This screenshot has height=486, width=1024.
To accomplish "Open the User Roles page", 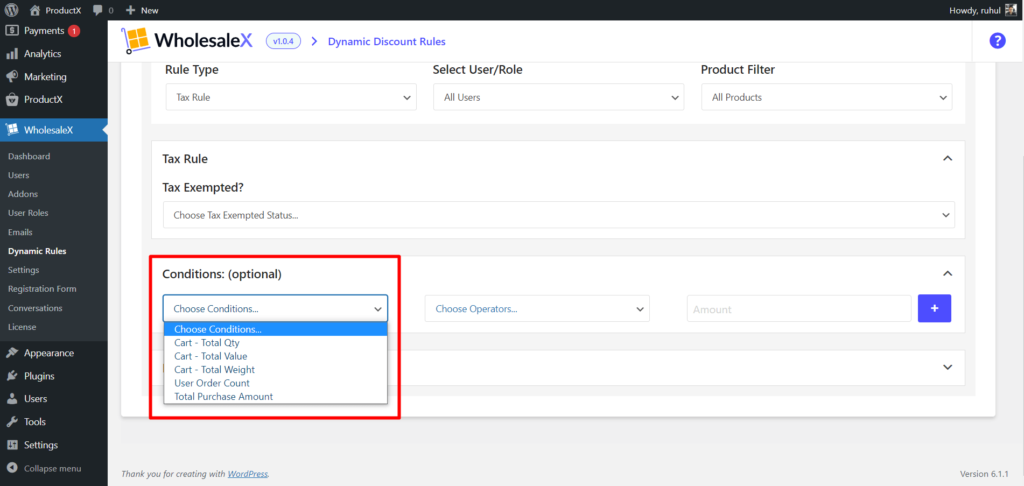I will (28, 213).
